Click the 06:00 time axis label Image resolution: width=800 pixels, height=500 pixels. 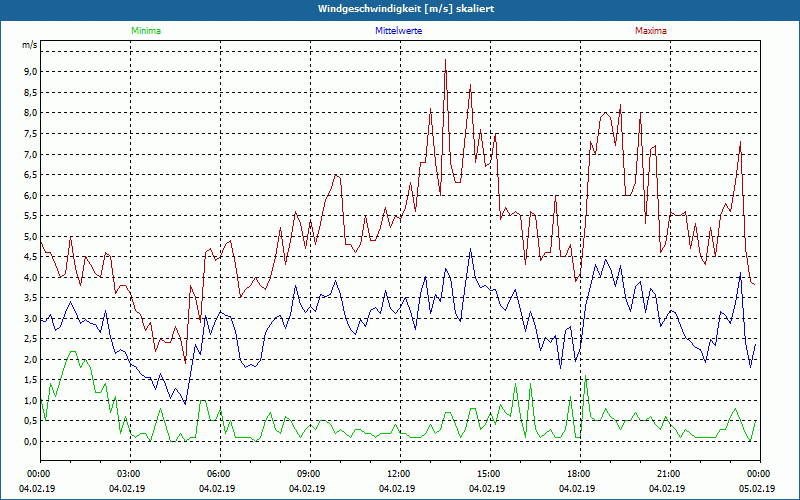pos(220,474)
